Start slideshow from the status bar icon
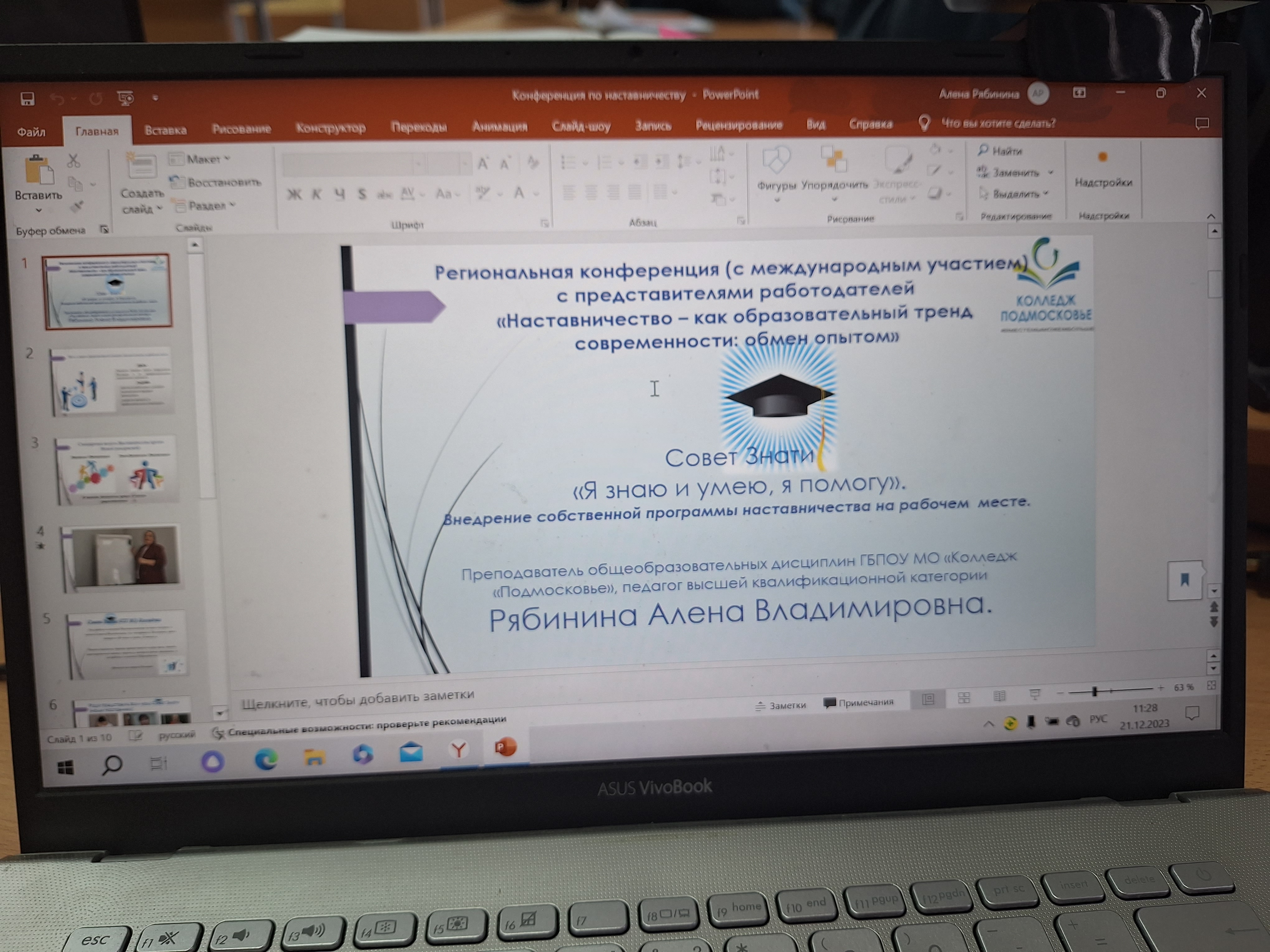Image resolution: width=1270 pixels, height=952 pixels. [x=1035, y=695]
